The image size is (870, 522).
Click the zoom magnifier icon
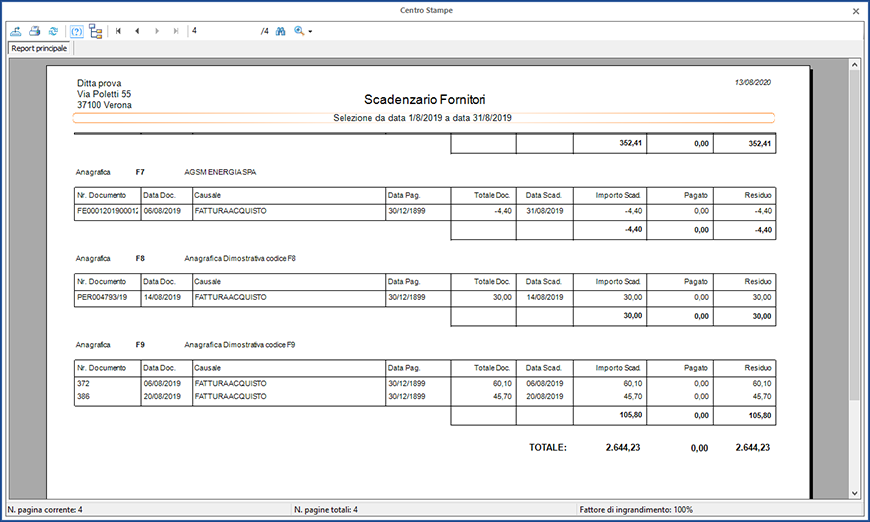pyautogui.click(x=299, y=31)
